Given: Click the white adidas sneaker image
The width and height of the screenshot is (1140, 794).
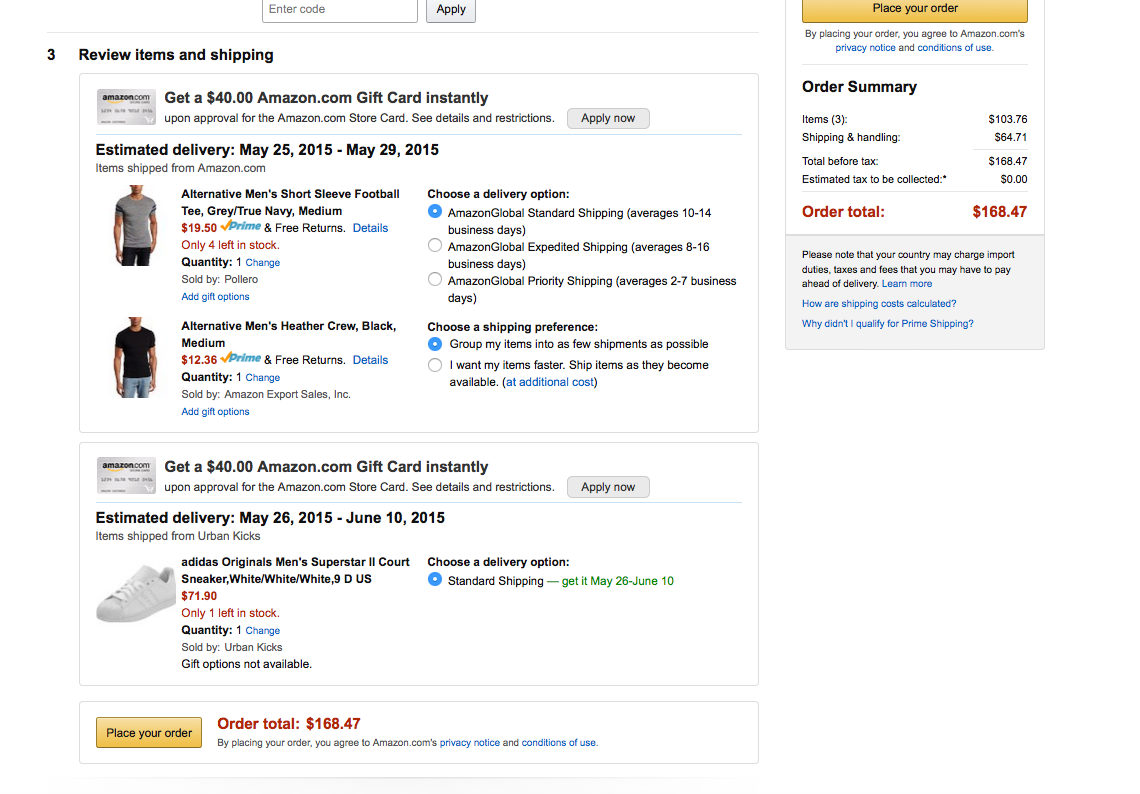Looking at the screenshot, I should click(x=134, y=593).
